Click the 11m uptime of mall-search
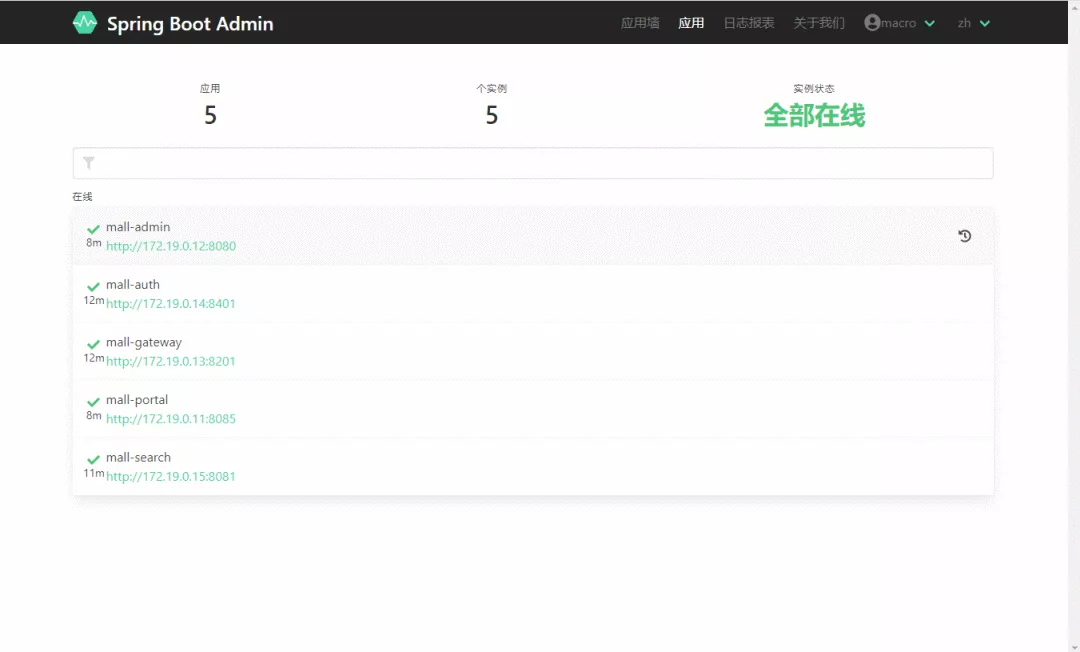This screenshot has width=1080, height=652. (94, 473)
